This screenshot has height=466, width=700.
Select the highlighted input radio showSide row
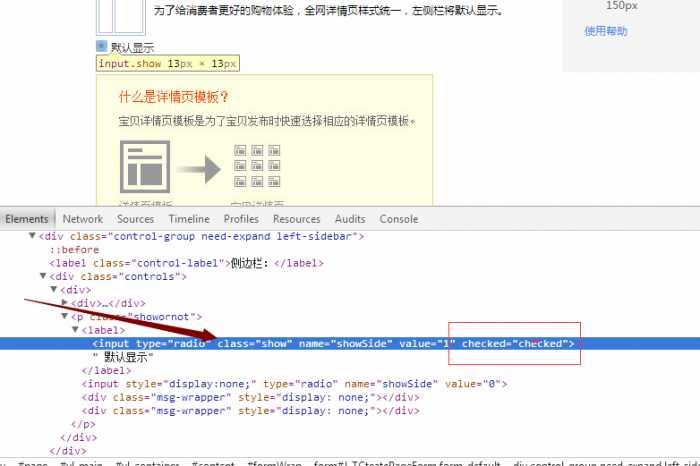tap(350, 343)
